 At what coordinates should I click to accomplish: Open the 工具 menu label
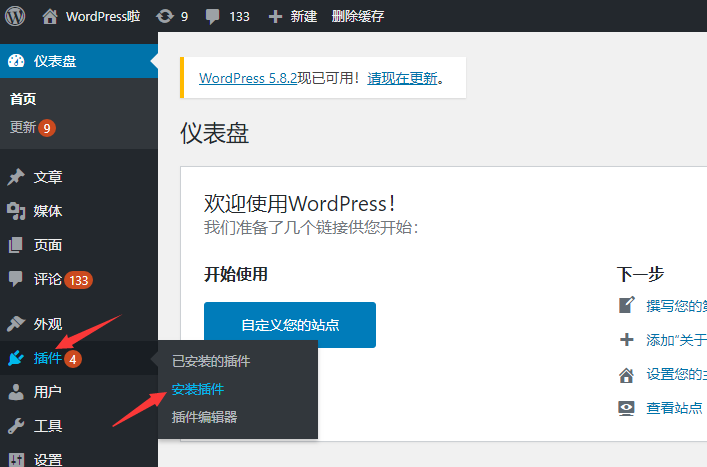tap(48, 426)
